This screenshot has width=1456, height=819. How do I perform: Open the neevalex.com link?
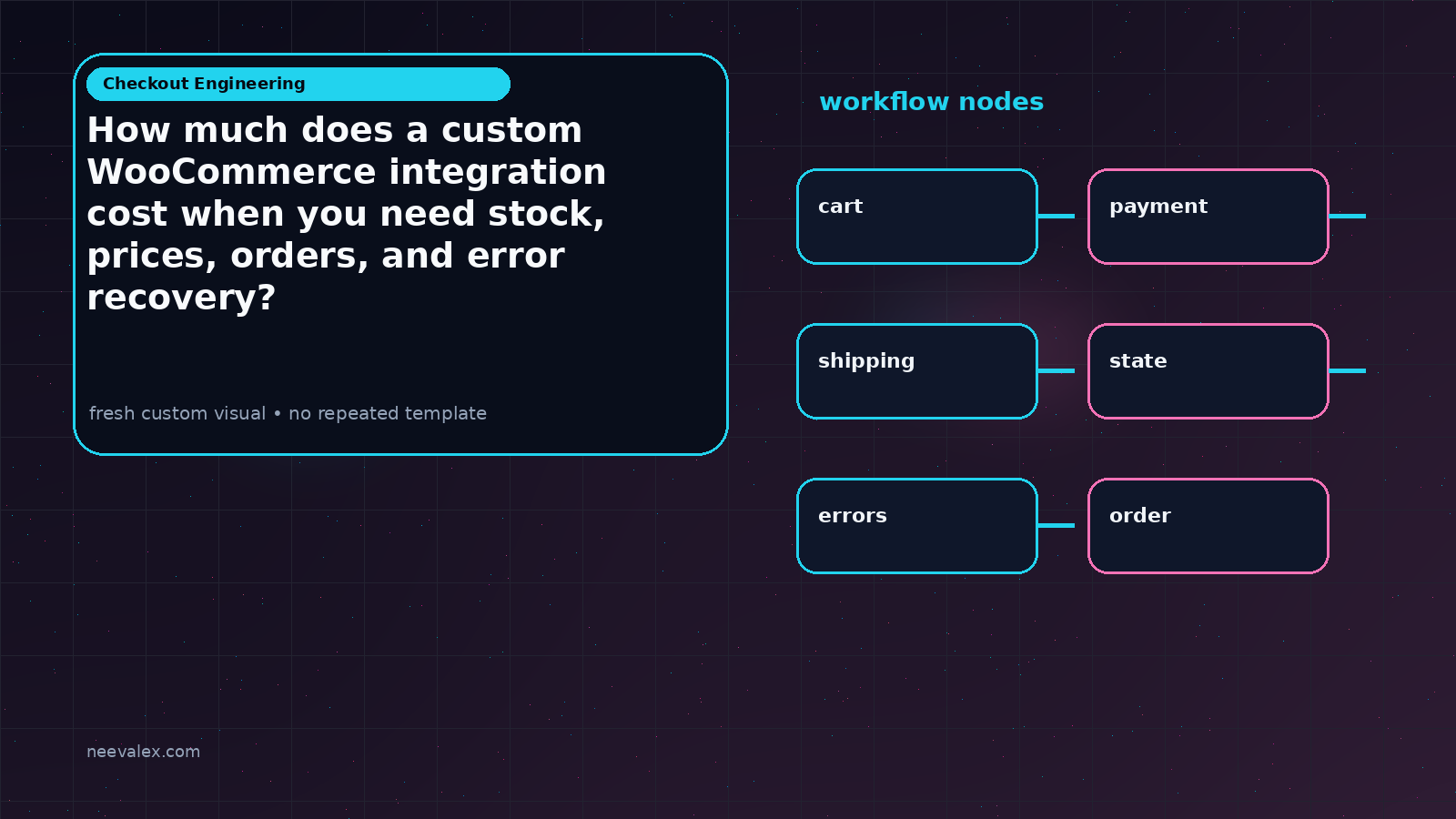point(143,752)
